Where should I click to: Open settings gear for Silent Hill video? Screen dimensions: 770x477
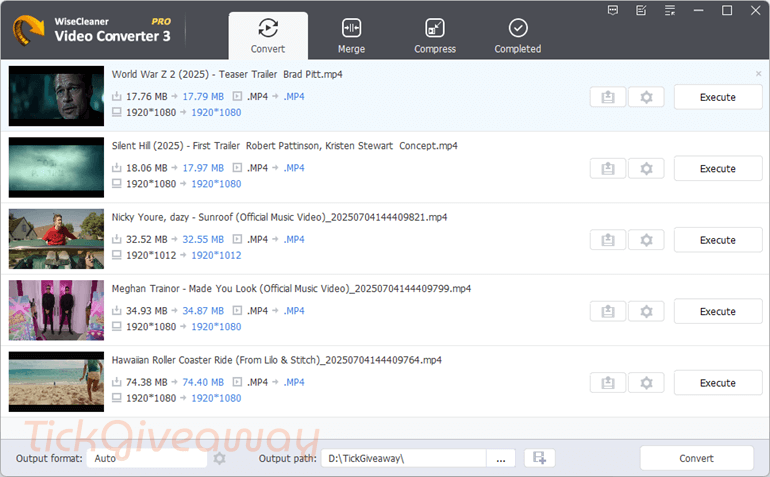click(646, 168)
